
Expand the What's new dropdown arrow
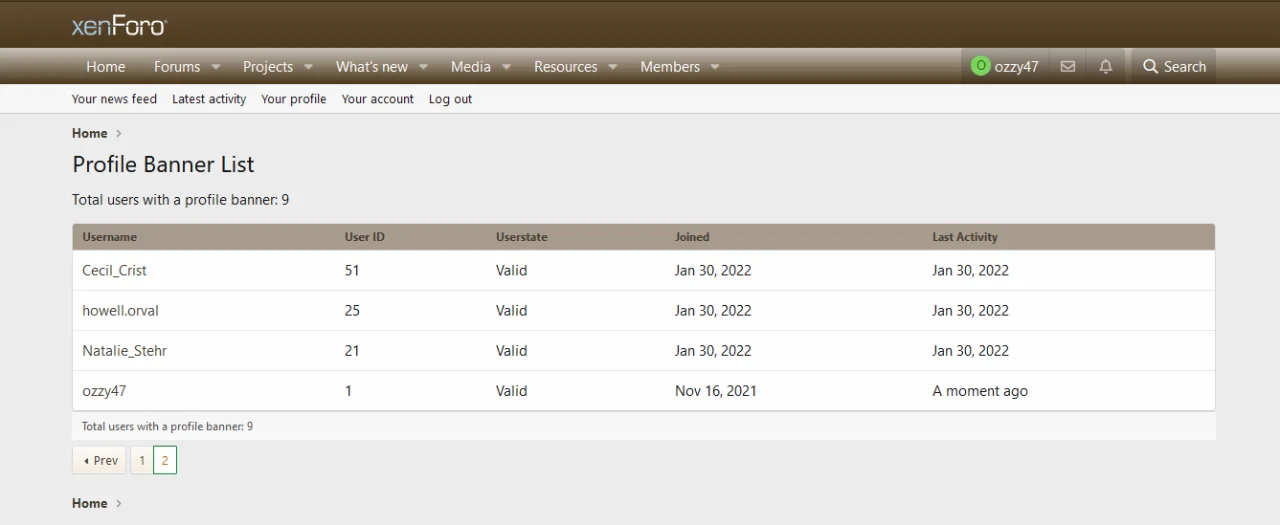pyautogui.click(x=423, y=67)
